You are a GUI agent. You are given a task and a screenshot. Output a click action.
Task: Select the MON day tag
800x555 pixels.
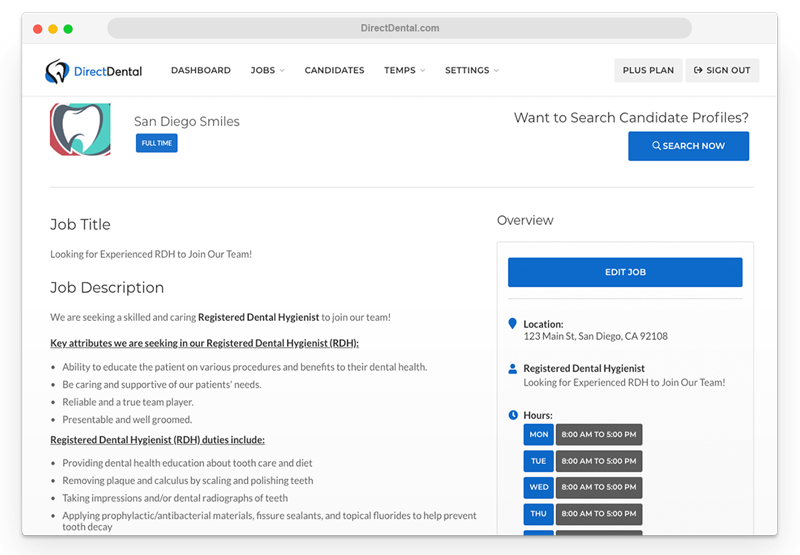538,435
